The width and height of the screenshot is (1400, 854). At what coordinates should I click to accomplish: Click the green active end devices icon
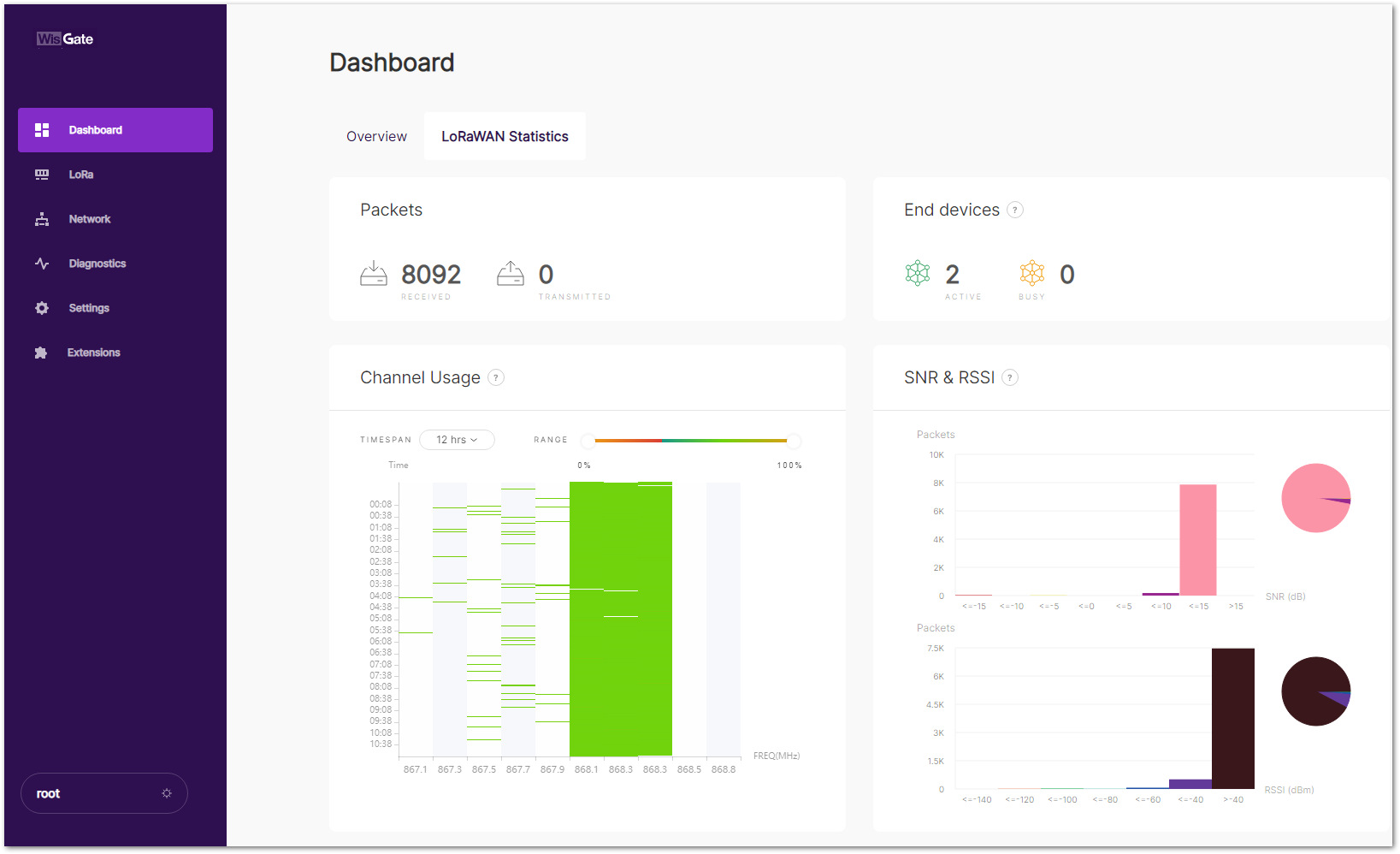917,274
